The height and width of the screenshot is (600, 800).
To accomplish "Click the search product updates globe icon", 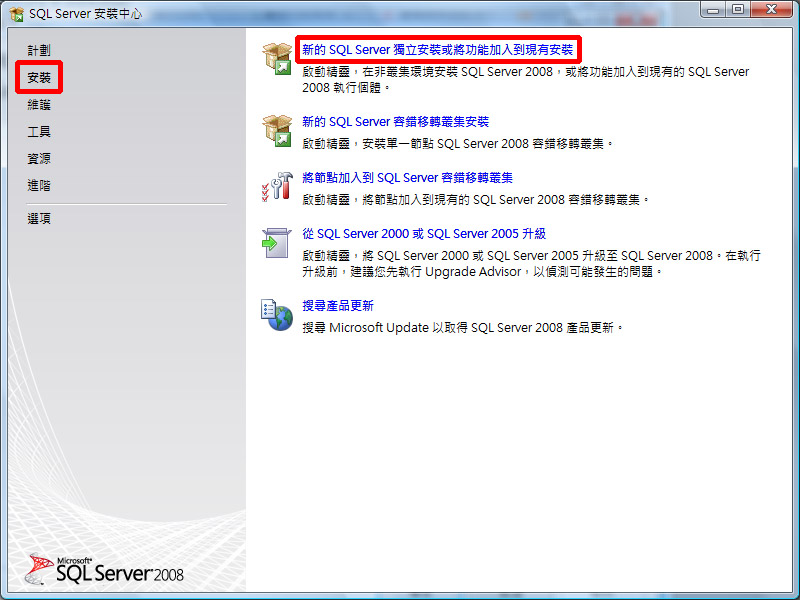I will [277, 315].
